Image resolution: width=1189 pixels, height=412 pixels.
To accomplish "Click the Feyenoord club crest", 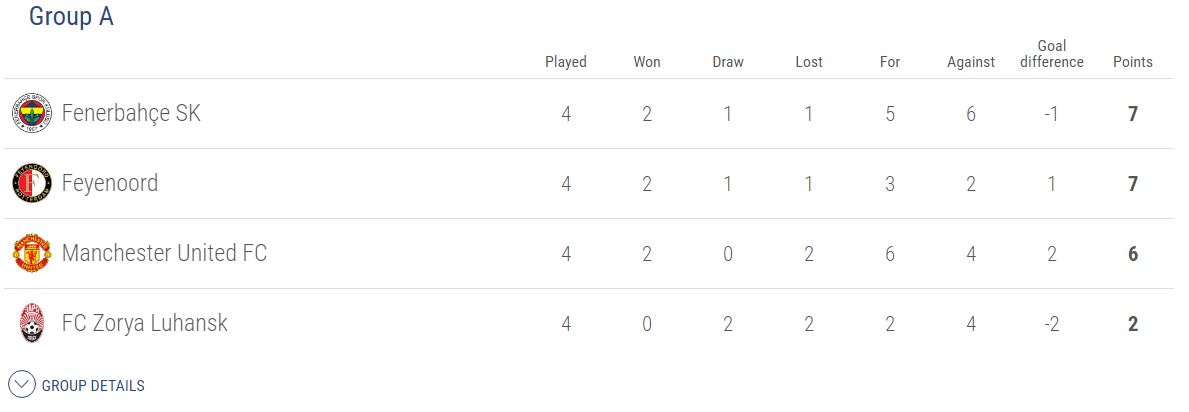I will pyautogui.click(x=31, y=184).
